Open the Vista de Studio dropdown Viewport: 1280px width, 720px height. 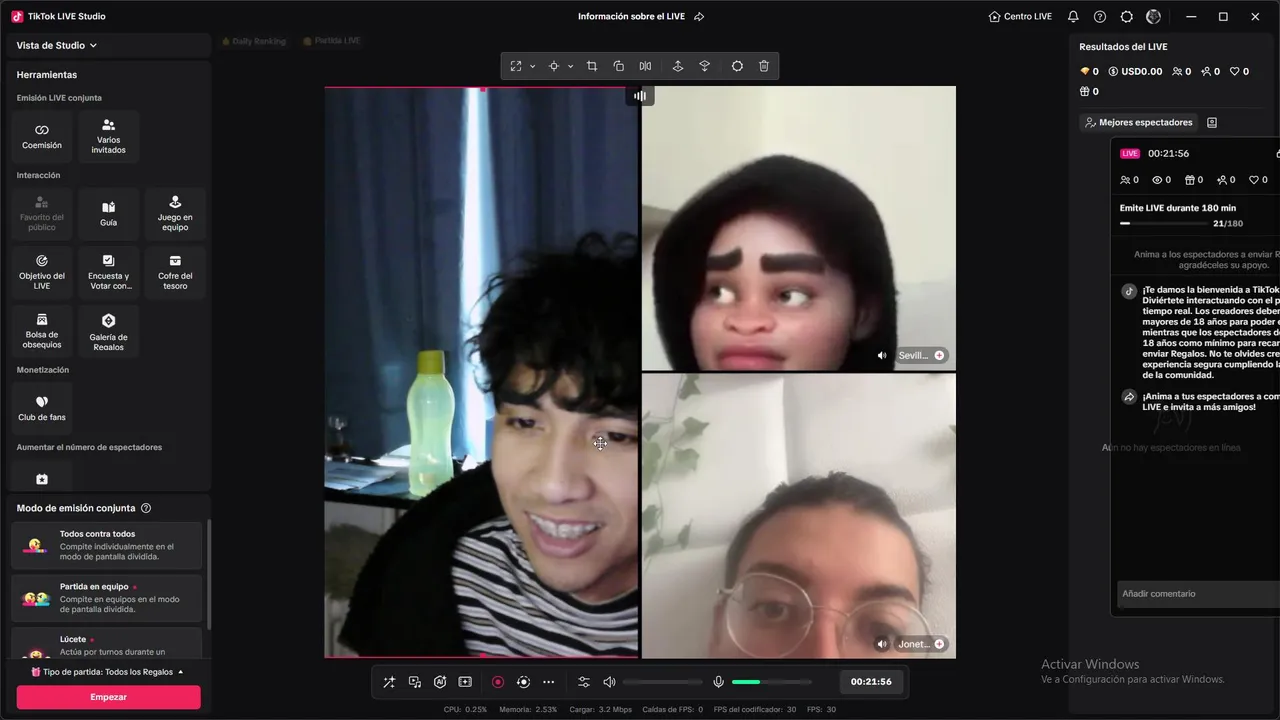(x=57, y=45)
